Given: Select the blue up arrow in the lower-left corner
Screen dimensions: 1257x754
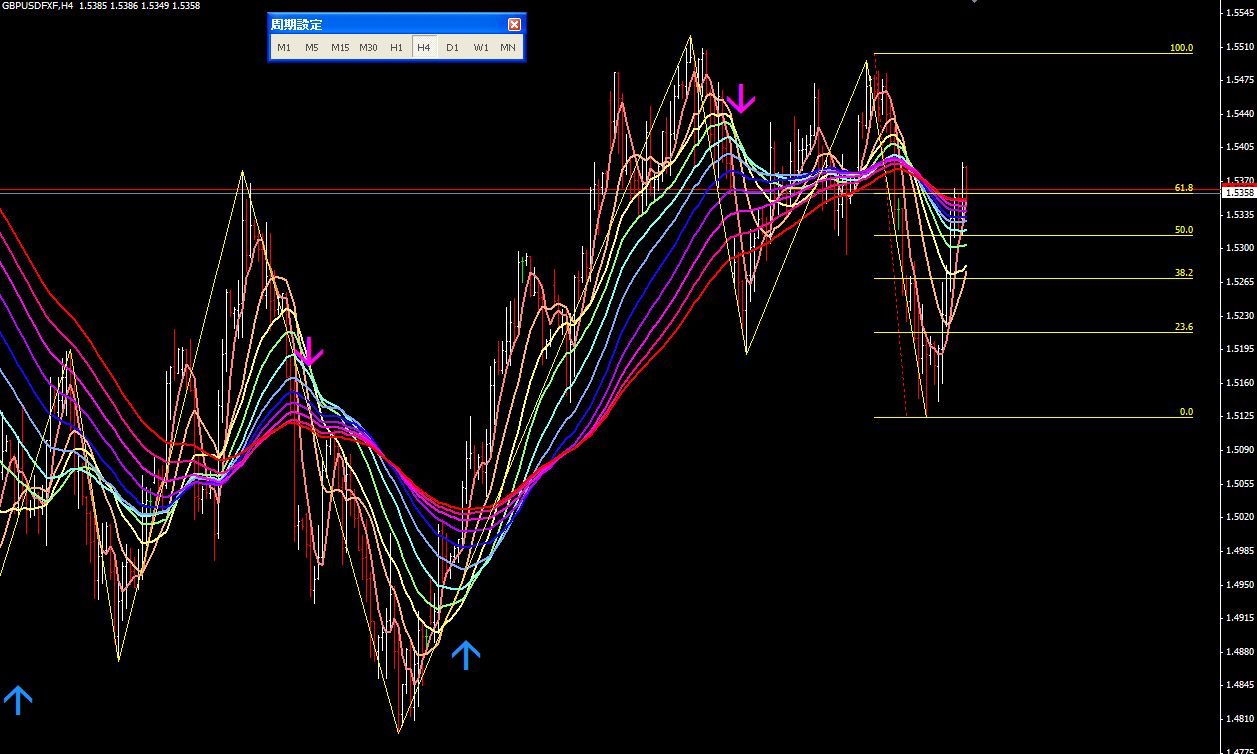Looking at the screenshot, I should [x=18, y=700].
